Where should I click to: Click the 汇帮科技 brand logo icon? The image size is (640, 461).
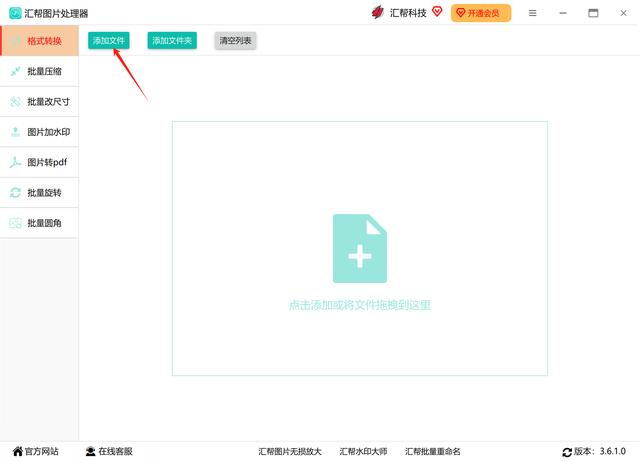pos(378,13)
